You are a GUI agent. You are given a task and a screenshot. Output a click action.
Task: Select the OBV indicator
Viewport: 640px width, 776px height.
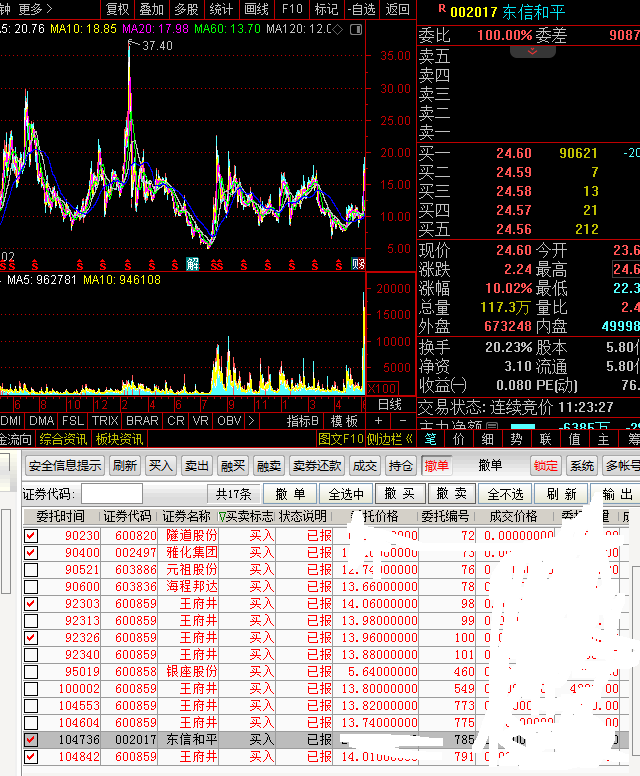(x=229, y=421)
